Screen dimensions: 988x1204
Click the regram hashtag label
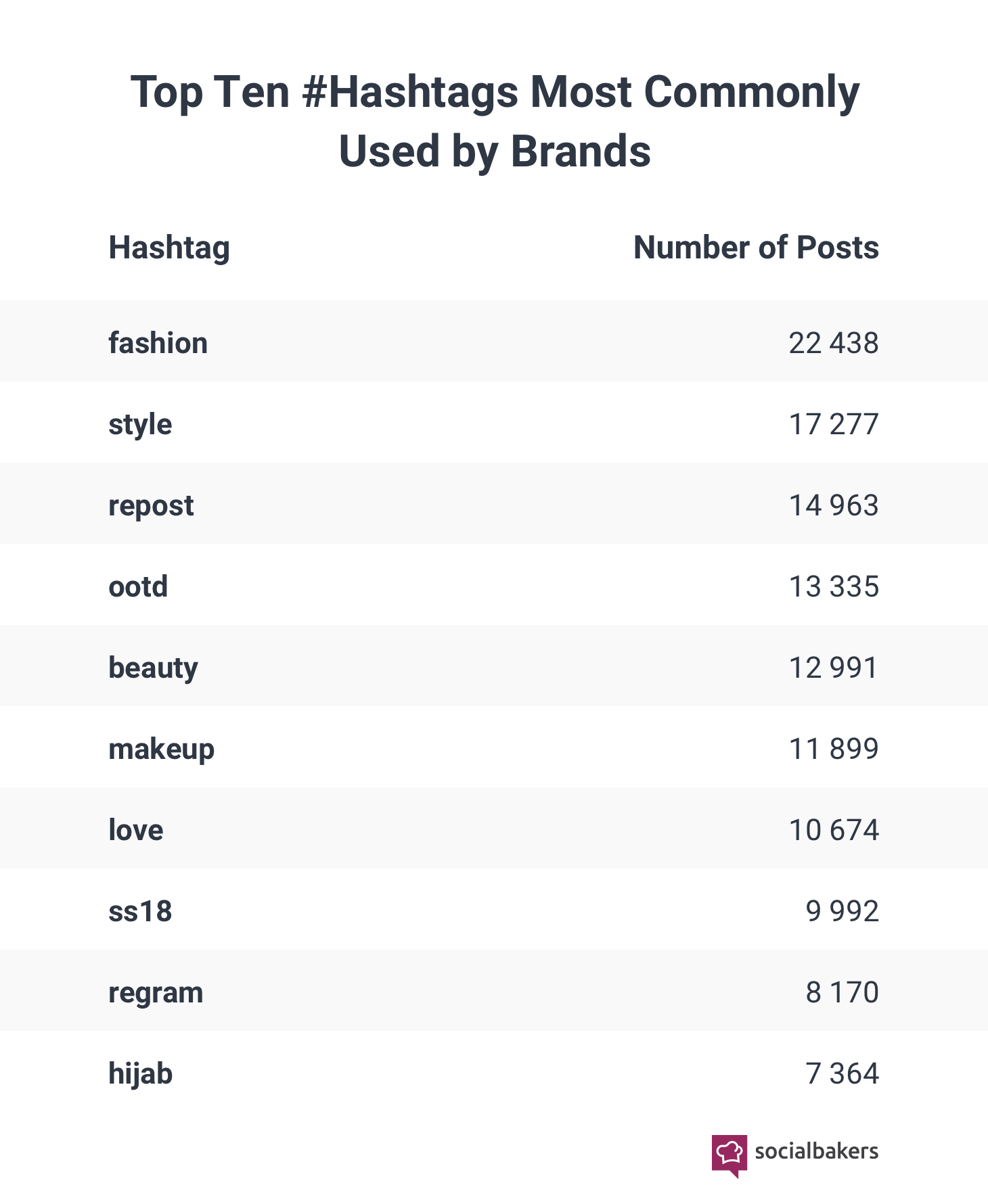click(x=156, y=993)
